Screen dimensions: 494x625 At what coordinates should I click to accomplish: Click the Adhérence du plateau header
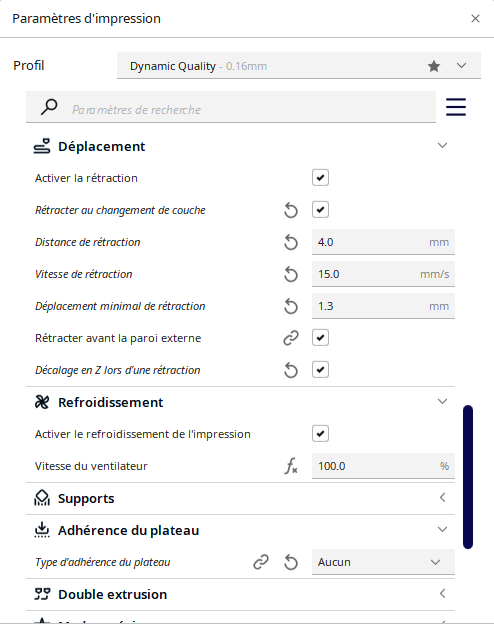tap(240, 530)
